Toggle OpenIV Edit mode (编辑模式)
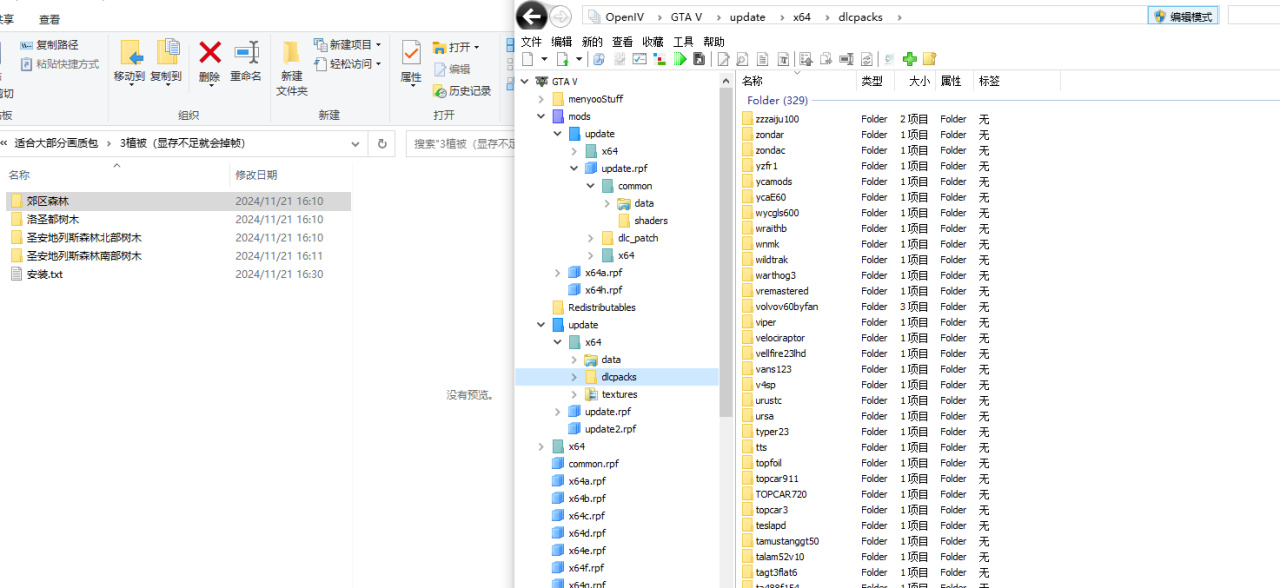The image size is (1280, 588). 1183,16
